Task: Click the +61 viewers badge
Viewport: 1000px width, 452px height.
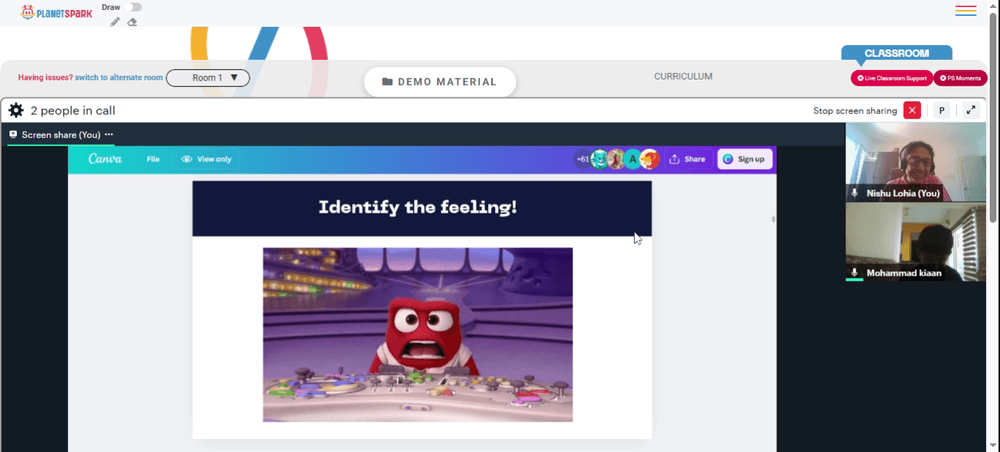Action: coord(582,159)
